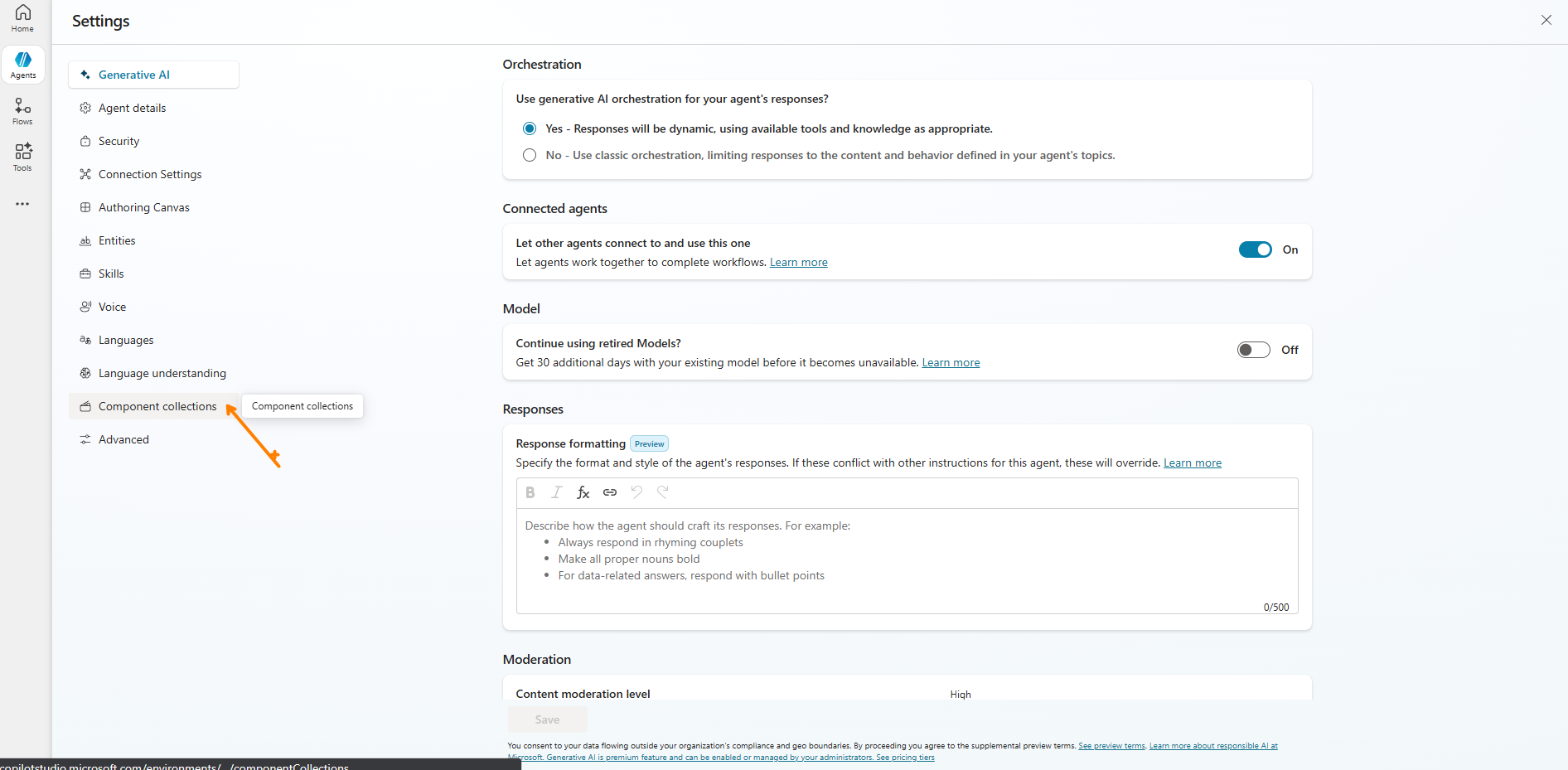Open Agent details settings
This screenshot has width=1568, height=770.
pos(154,108)
